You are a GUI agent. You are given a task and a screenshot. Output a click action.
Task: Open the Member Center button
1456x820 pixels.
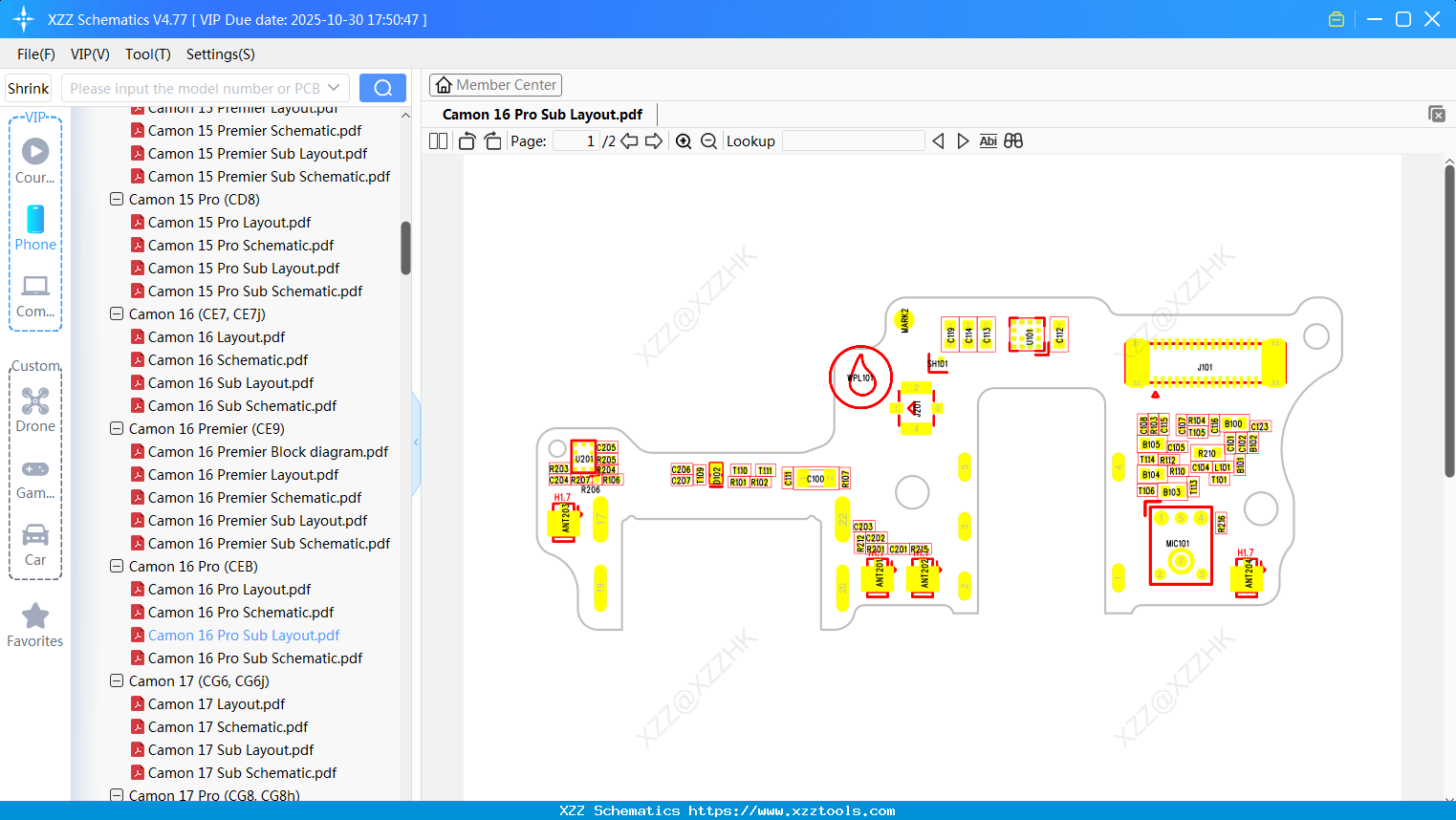[495, 85]
